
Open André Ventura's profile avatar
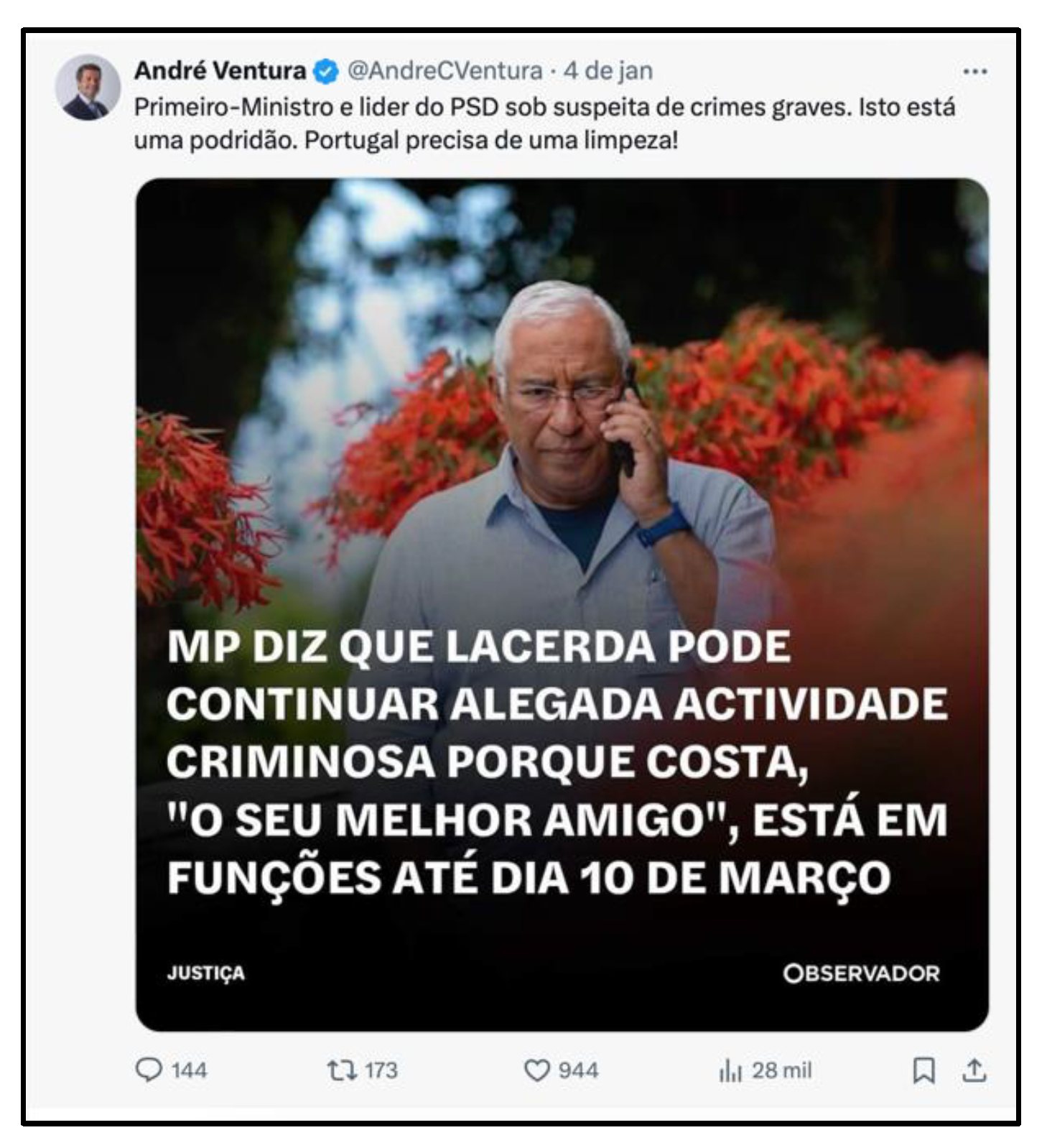(88, 88)
